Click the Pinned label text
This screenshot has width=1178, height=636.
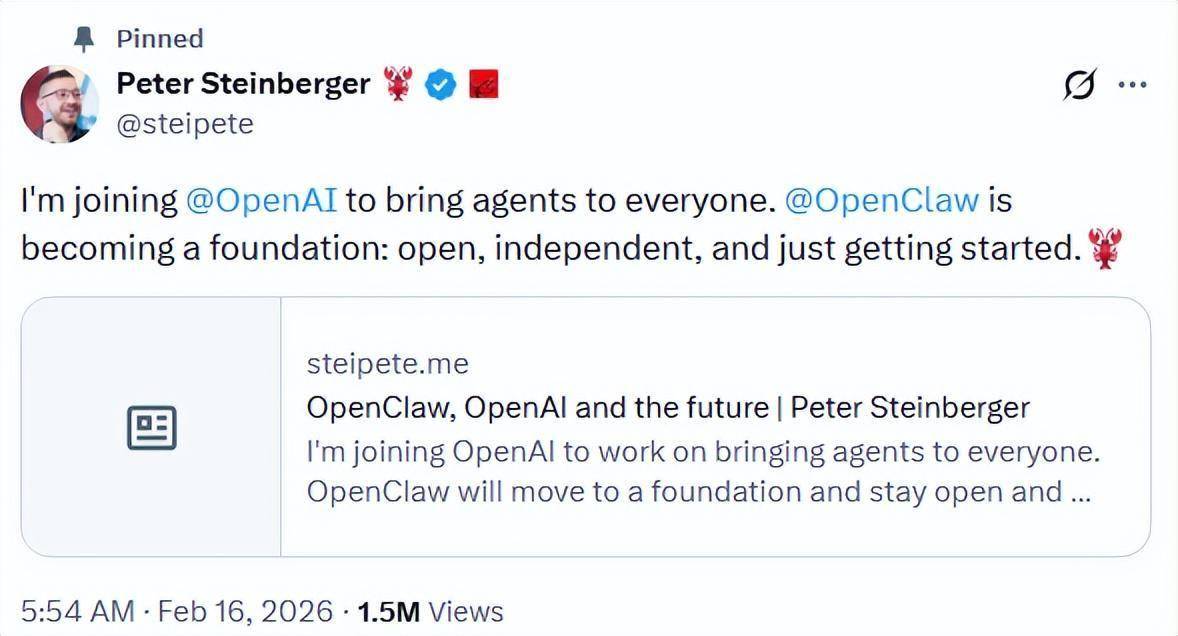coord(160,38)
